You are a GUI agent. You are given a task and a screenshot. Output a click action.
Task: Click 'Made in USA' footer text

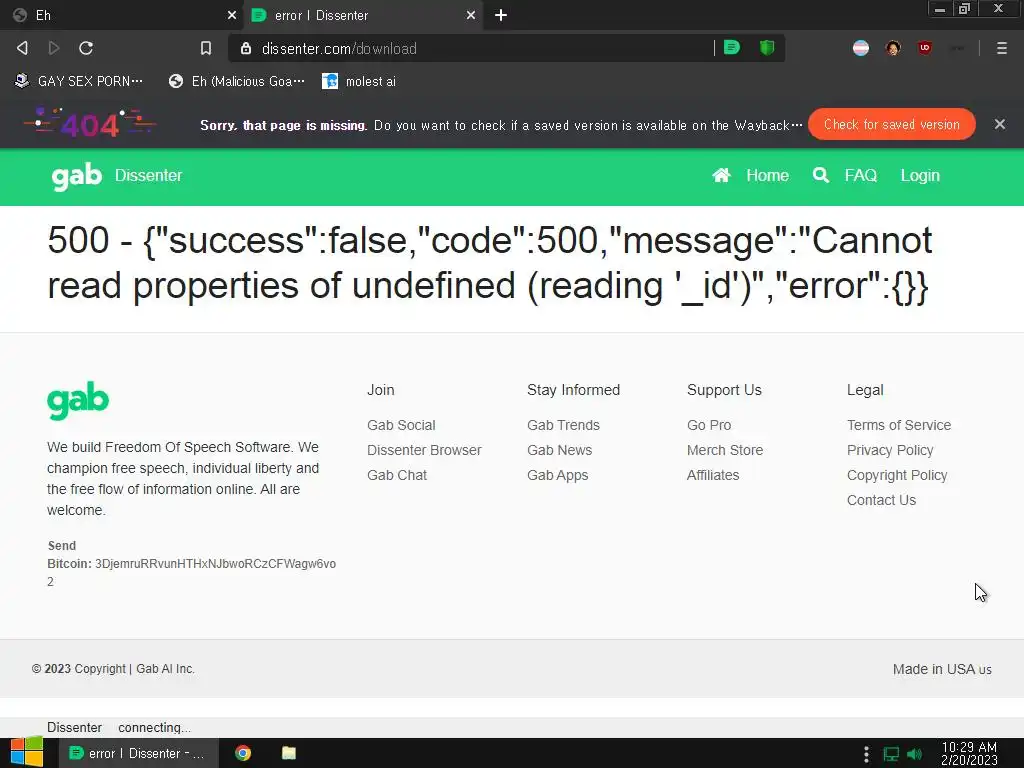coord(942,669)
